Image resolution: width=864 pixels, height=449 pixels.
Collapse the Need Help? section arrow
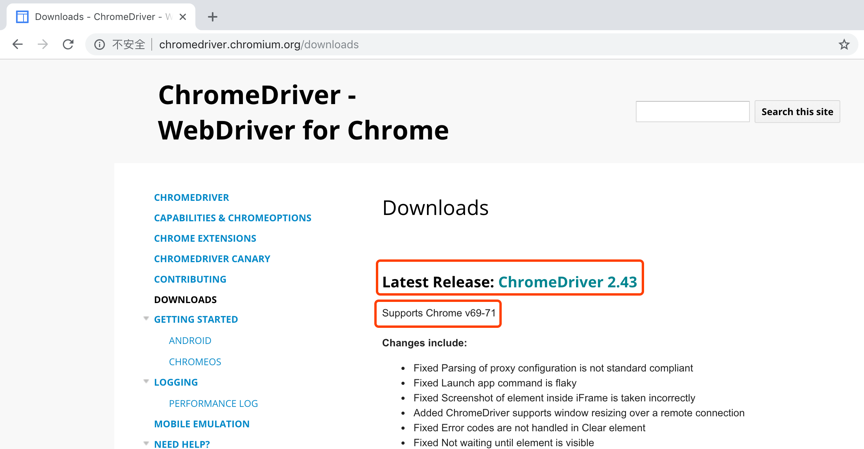[146, 443]
